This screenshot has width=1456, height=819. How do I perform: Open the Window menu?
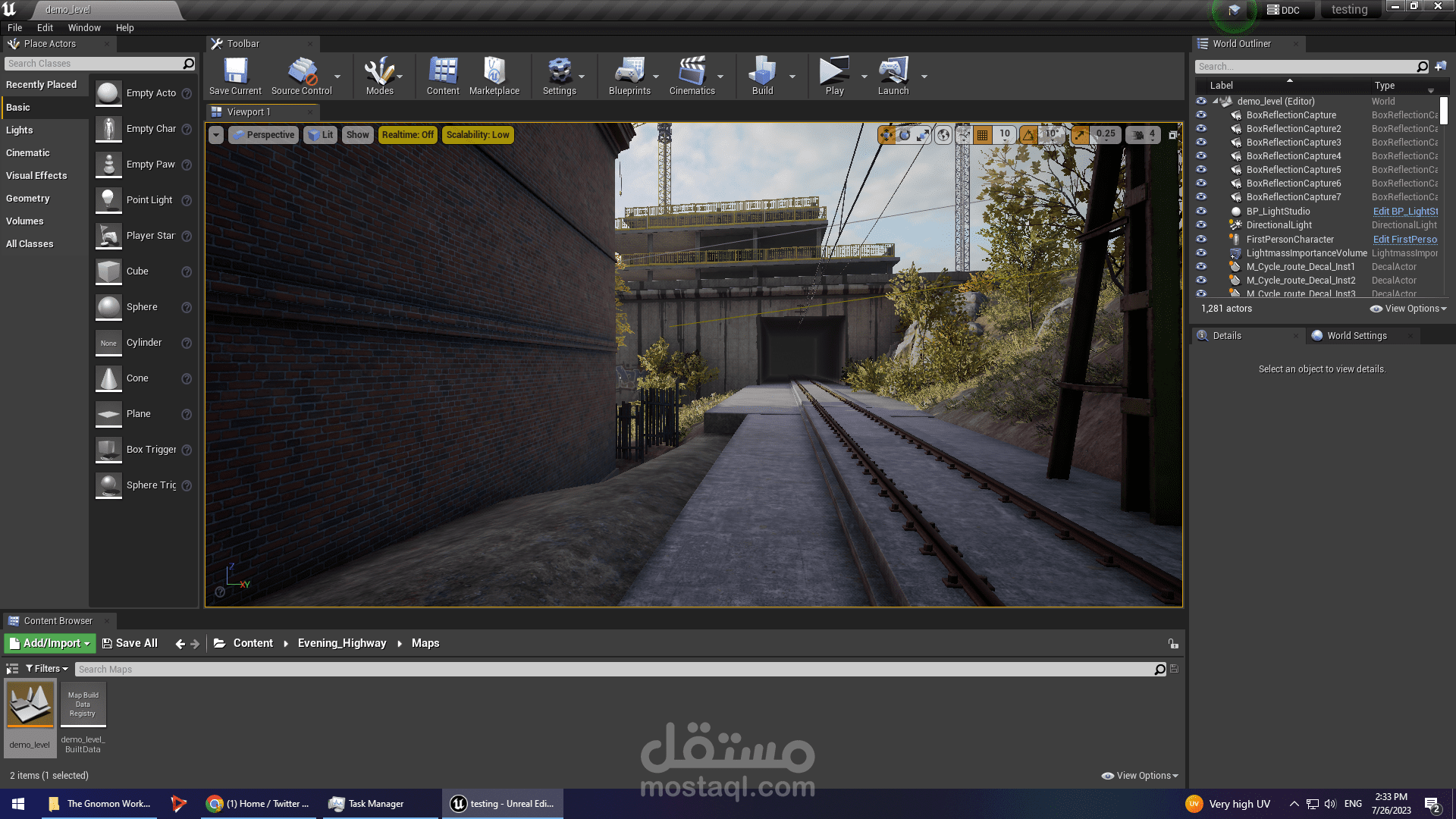click(84, 28)
